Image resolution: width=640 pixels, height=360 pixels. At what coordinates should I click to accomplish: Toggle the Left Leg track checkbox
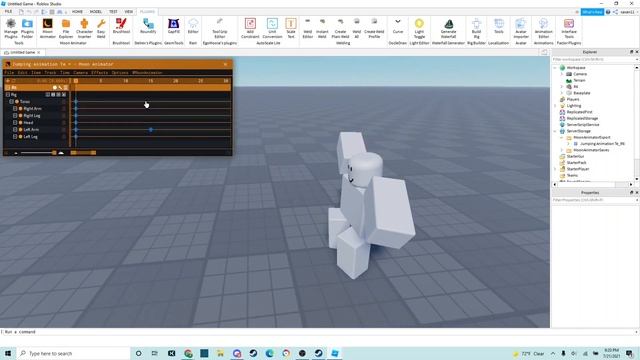click(x=15, y=136)
